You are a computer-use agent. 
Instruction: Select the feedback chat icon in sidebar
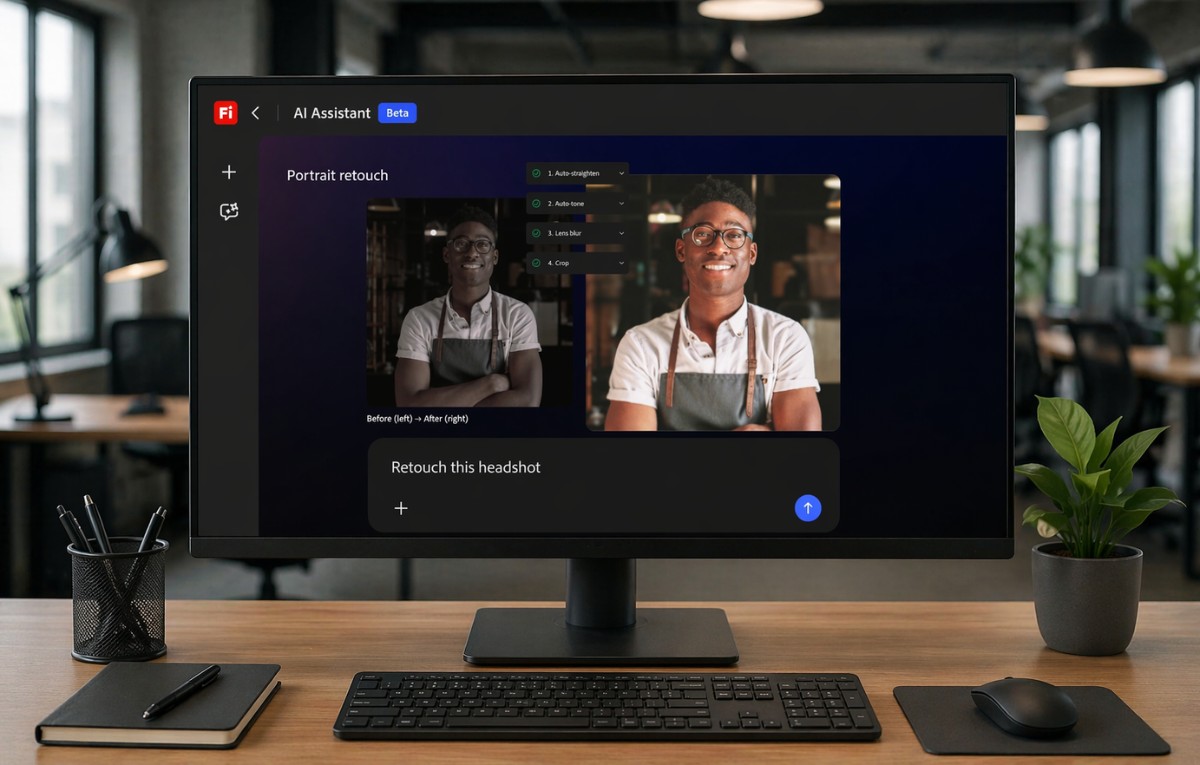[x=229, y=211]
